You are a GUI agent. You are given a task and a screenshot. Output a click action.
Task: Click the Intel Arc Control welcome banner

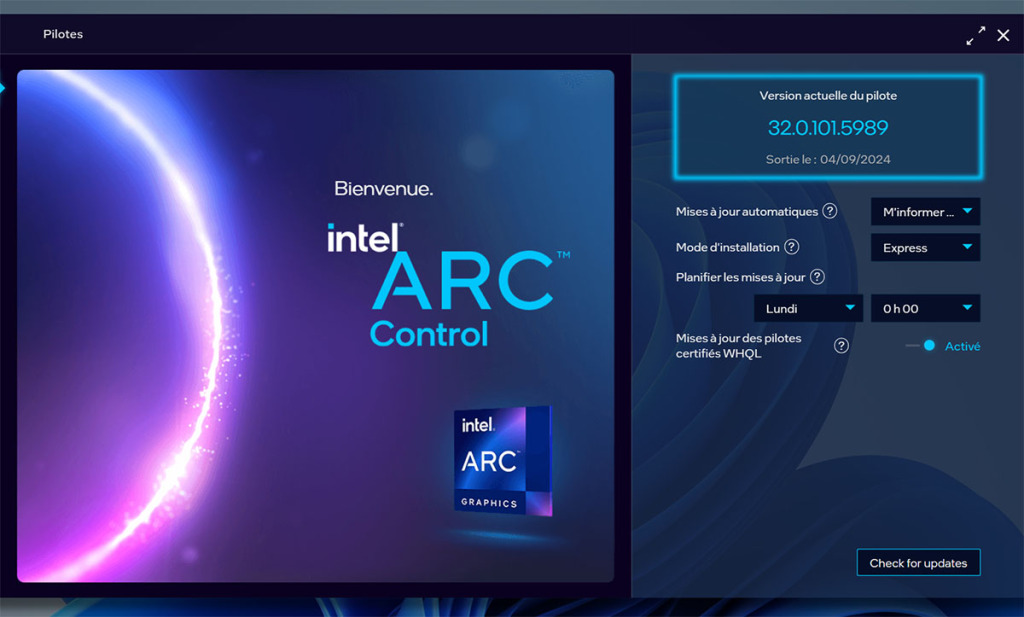[x=315, y=326]
